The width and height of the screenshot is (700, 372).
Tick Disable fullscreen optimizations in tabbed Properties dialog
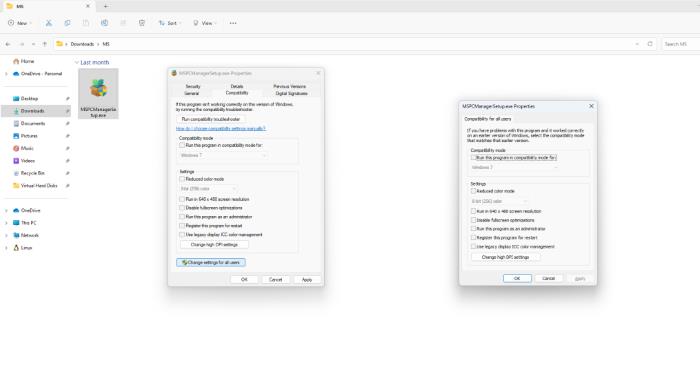182,208
